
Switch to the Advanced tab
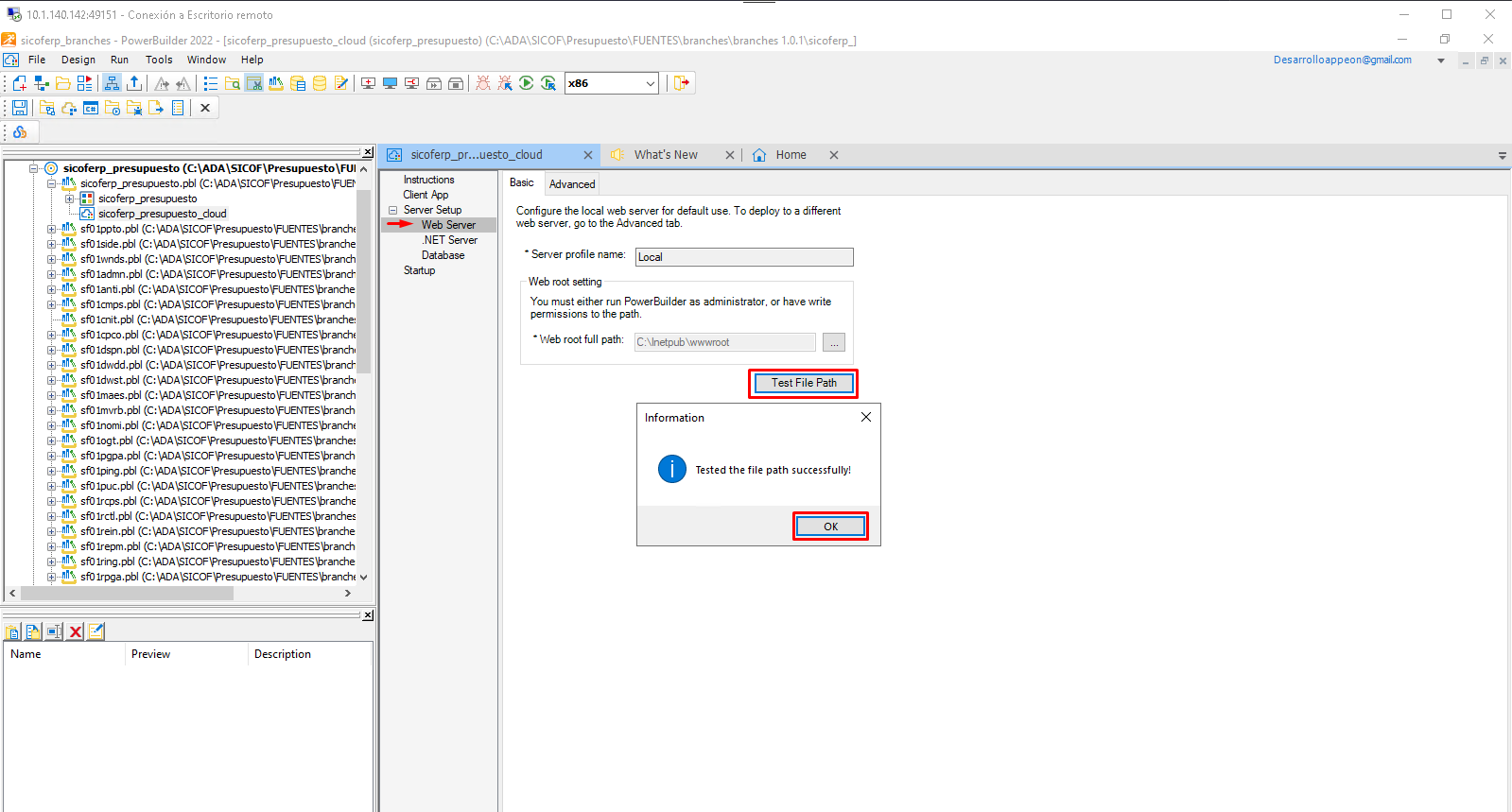pyautogui.click(x=572, y=184)
